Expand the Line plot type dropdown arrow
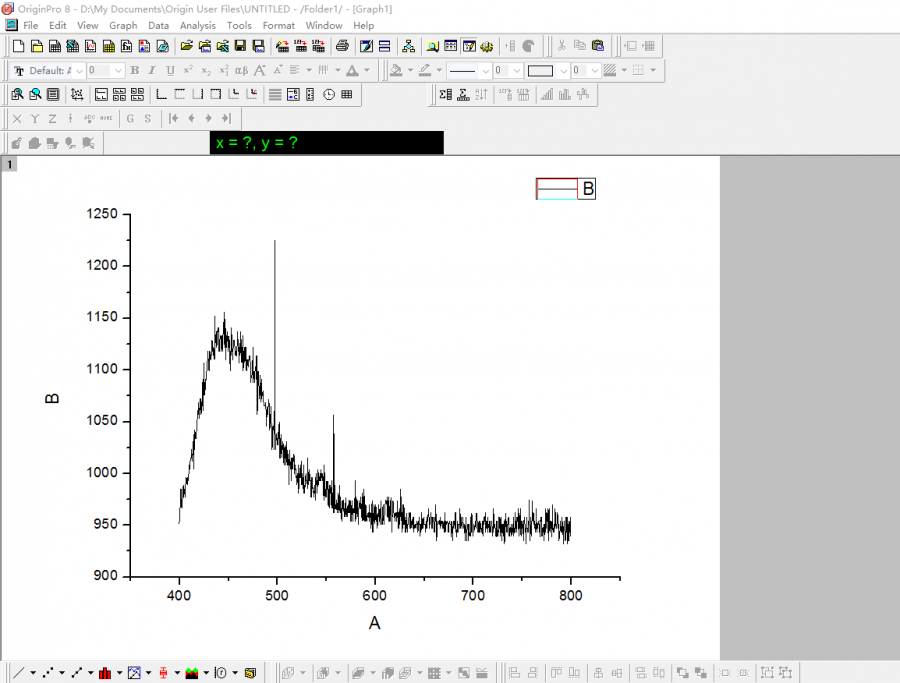This screenshot has width=900, height=683. pos(33,672)
